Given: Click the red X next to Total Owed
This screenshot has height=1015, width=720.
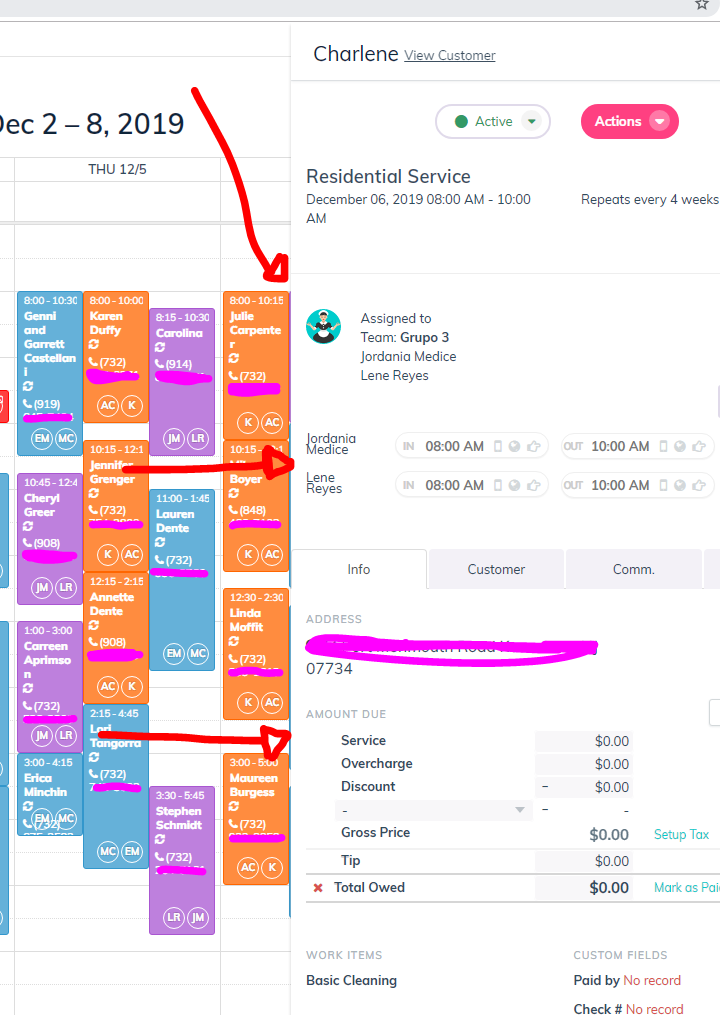Looking at the screenshot, I should point(318,887).
